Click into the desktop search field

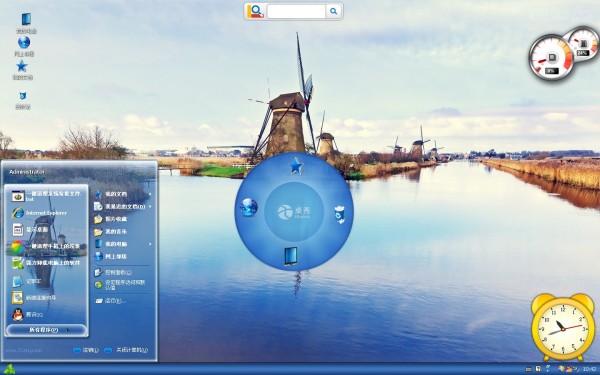coord(296,11)
